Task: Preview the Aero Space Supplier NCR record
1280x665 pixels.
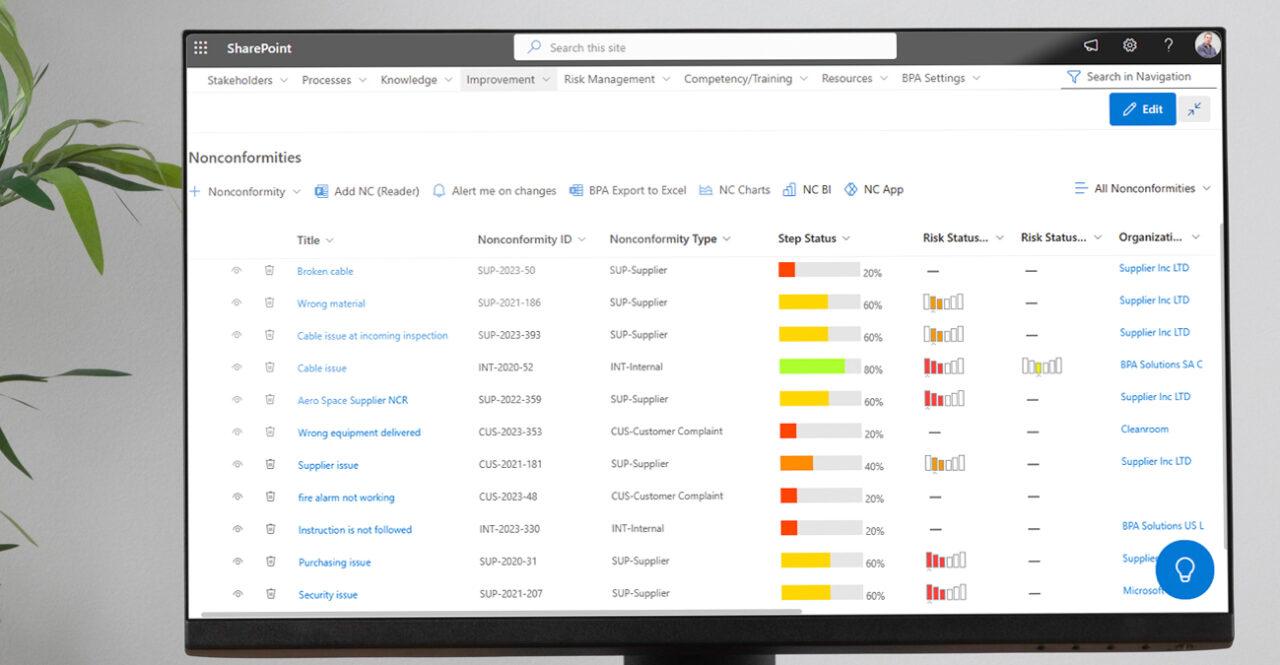Action: (237, 399)
